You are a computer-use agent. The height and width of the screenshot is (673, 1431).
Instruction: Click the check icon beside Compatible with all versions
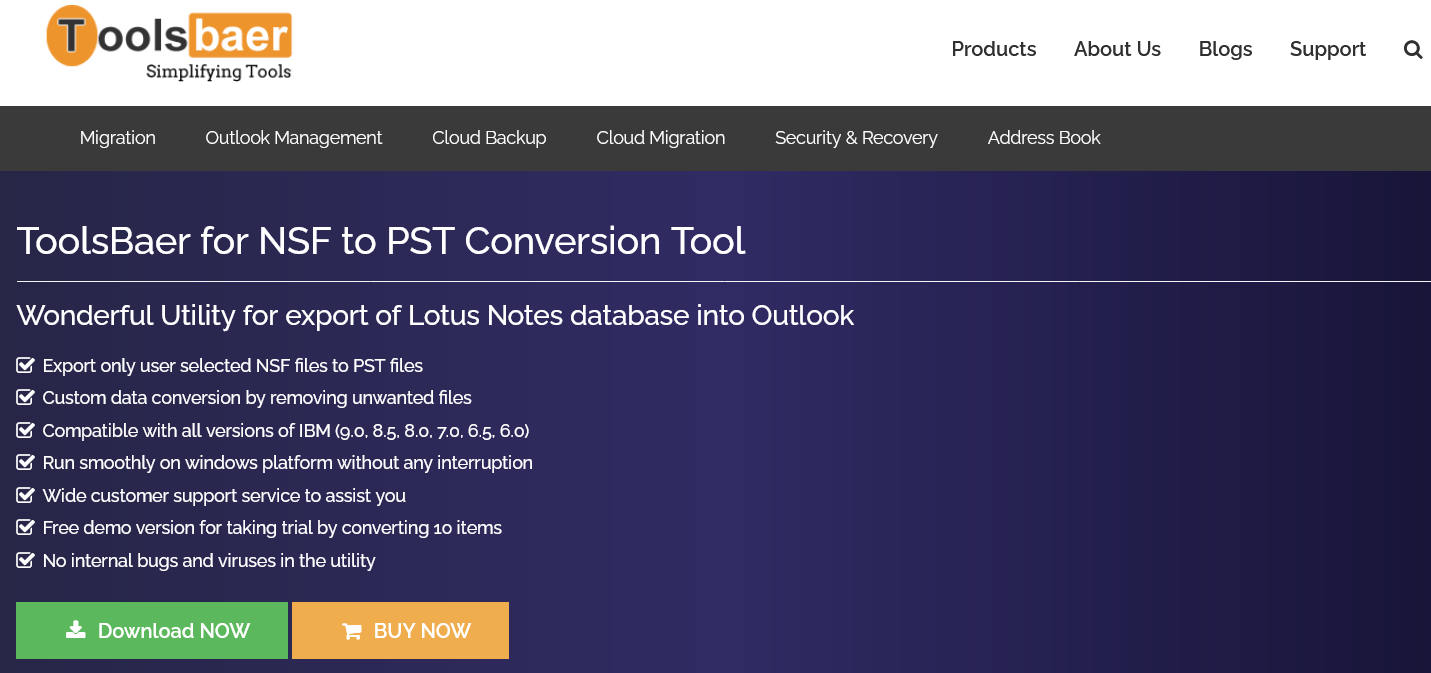26,430
